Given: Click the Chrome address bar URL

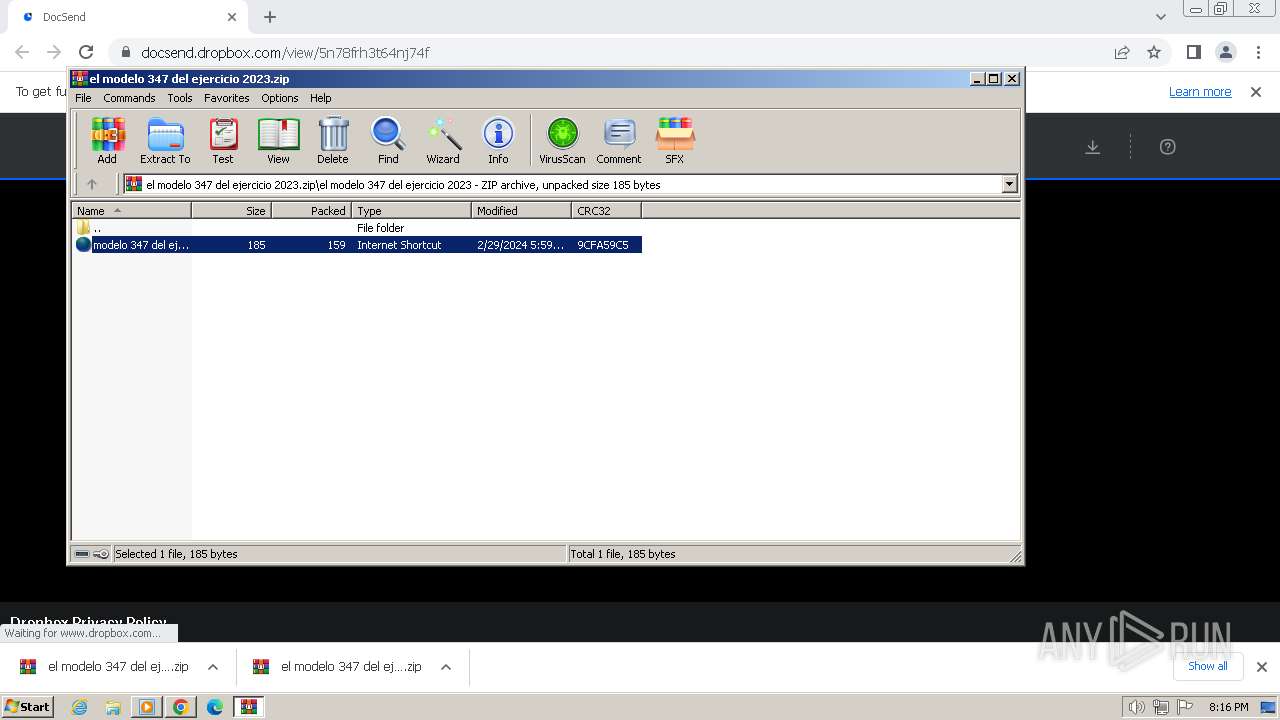Looking at the screenshot, I should 286,53.
